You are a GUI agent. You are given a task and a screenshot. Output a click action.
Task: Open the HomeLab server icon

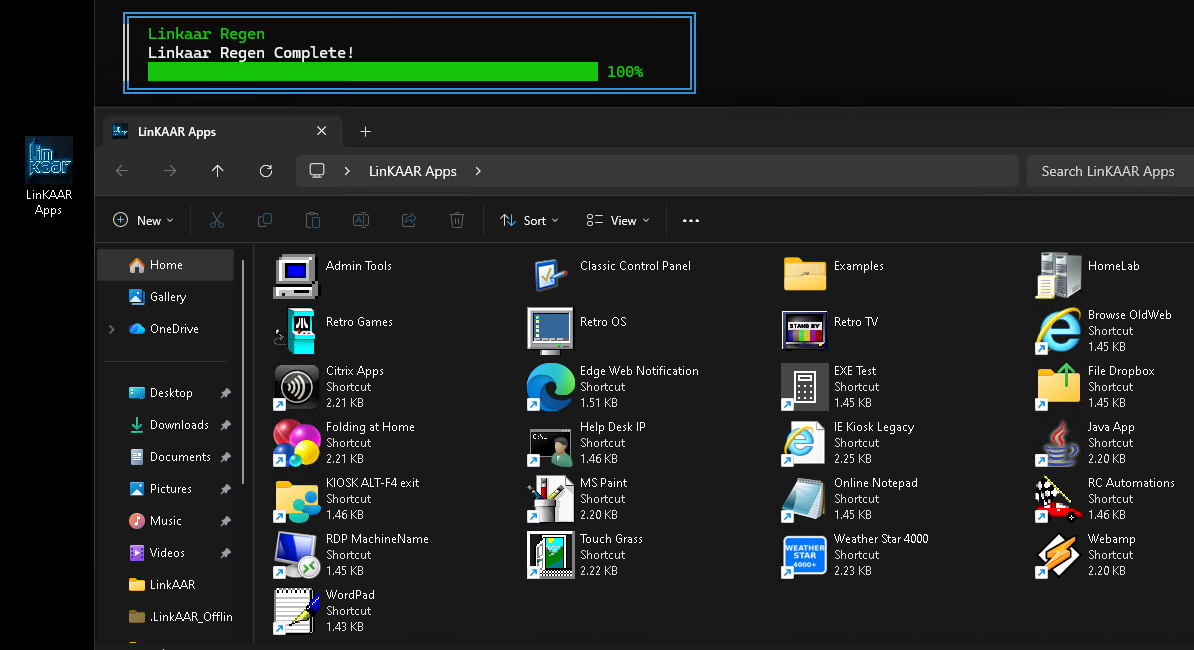1058,276
